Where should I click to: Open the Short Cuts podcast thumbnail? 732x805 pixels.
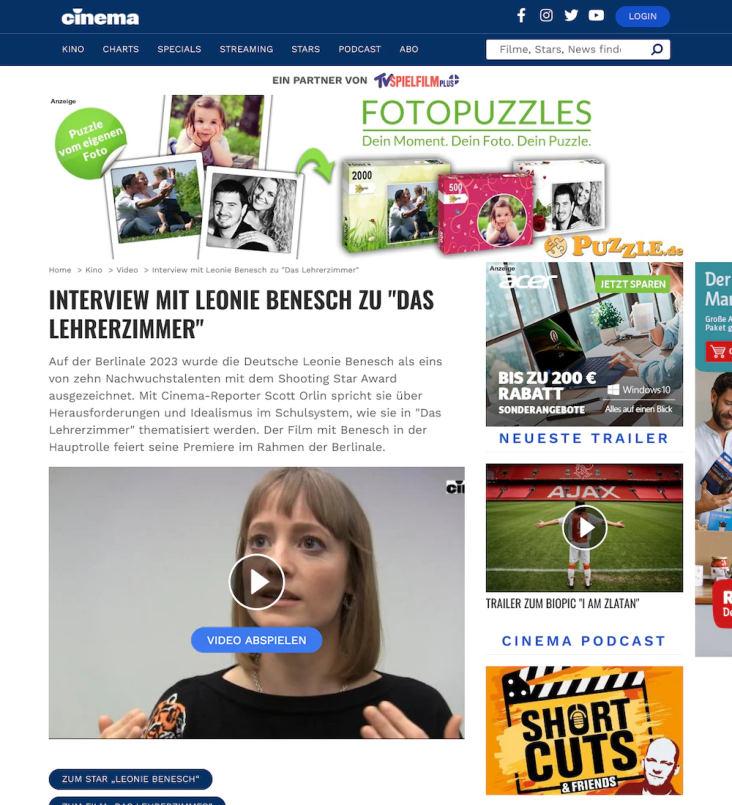584,731
